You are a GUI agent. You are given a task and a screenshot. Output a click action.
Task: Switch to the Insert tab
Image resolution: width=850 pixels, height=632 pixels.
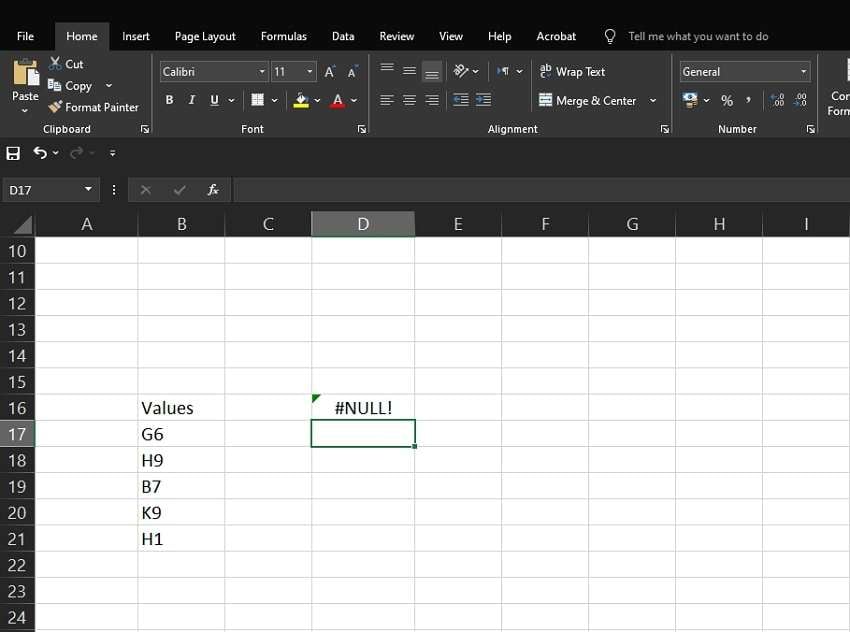coord(136,36)
